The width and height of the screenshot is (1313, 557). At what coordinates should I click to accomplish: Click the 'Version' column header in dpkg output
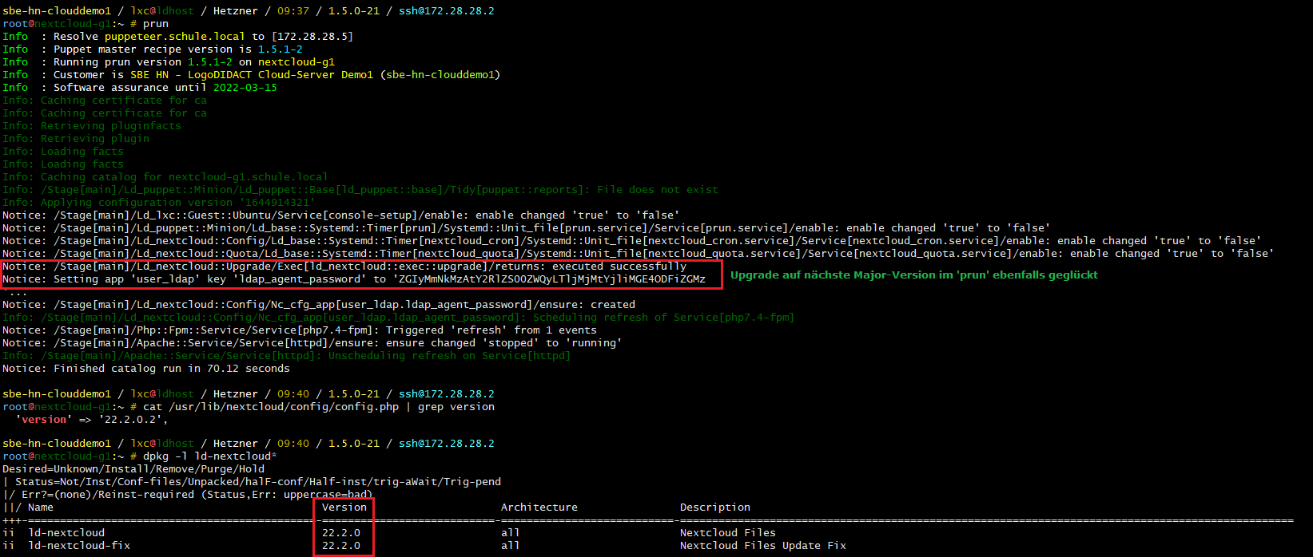coord(344,507)
